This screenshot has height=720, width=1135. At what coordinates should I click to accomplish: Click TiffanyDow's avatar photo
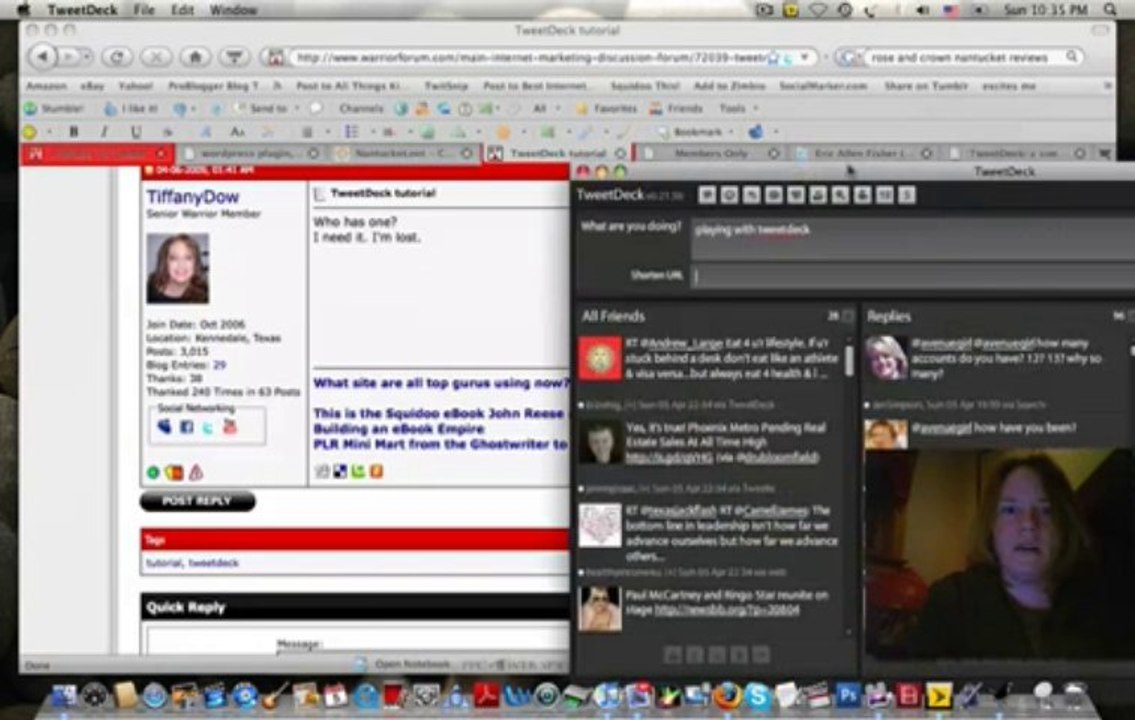pos(177,268)
